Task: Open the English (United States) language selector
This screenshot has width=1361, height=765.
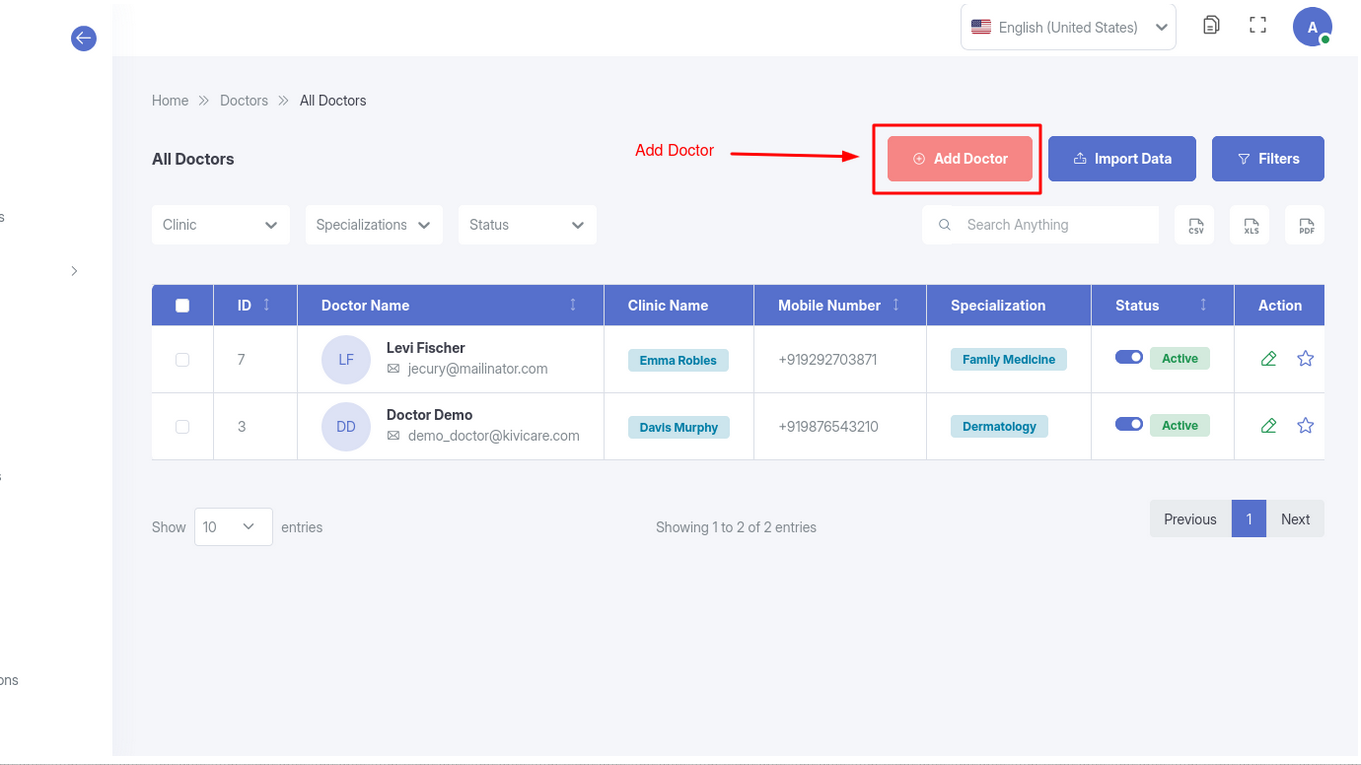Action: pyautogui.click(x=1068, y=28)
